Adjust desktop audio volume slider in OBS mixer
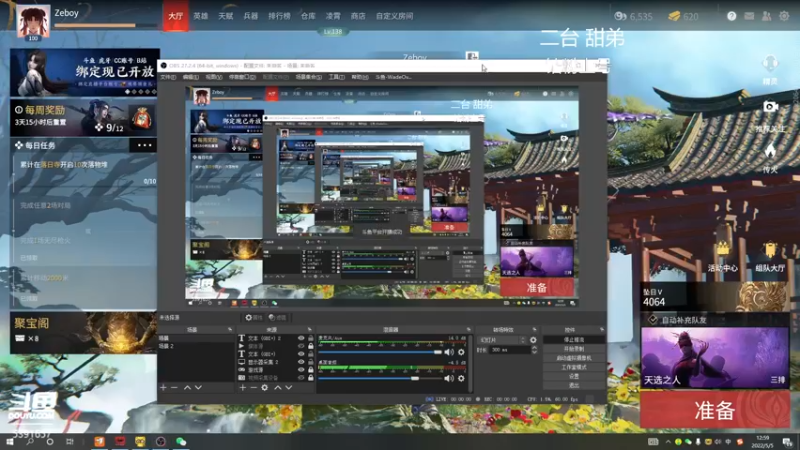Image resolution: width=800 pixels, height=450 pixels. 380,378
